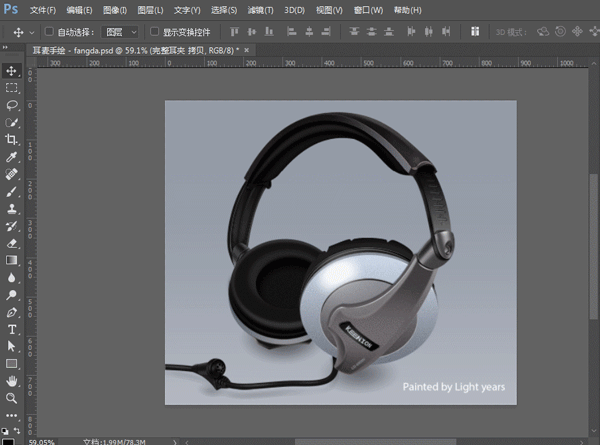Click Distribute Left Edges icon

[x=411, y=31]
